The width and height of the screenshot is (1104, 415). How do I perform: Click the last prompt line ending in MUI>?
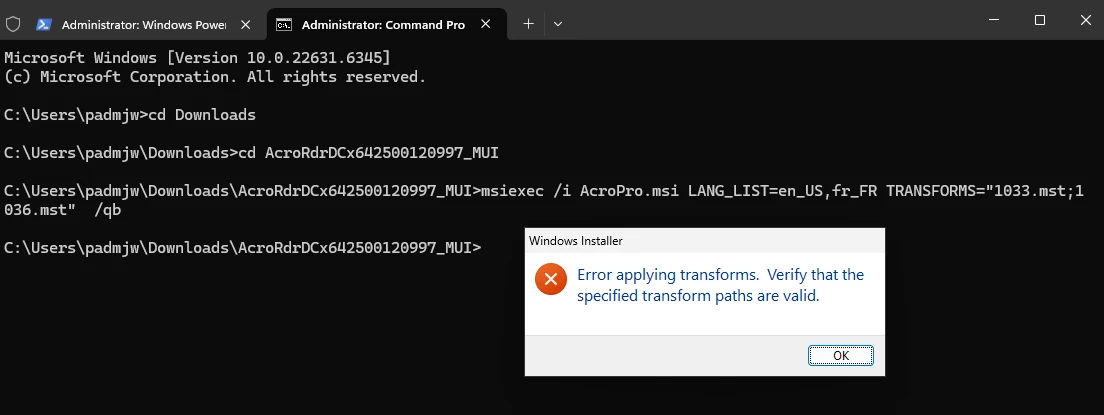coord(243,248)
